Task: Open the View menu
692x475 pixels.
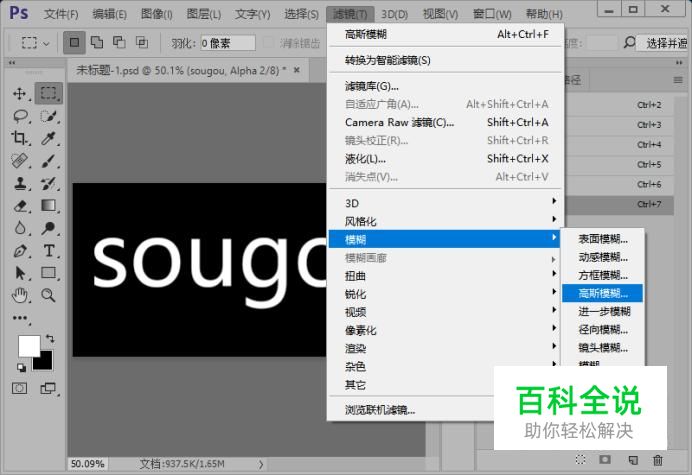Action: tap(440, 14)
